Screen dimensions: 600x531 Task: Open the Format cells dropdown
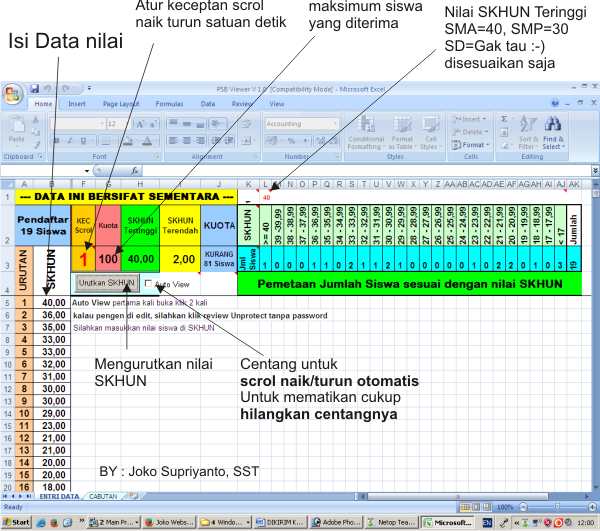470,145
